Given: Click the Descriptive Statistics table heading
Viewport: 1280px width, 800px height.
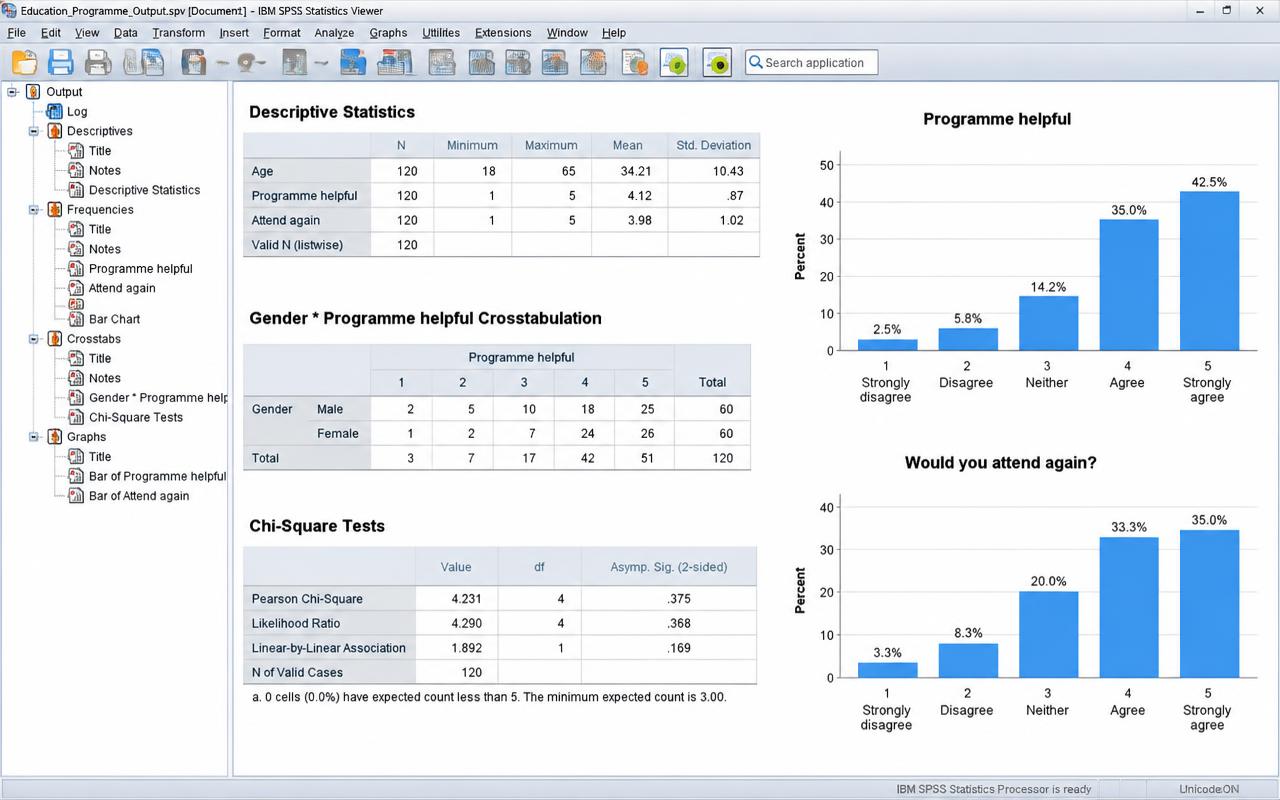Looking at the screenshot, I should (332, 112).
